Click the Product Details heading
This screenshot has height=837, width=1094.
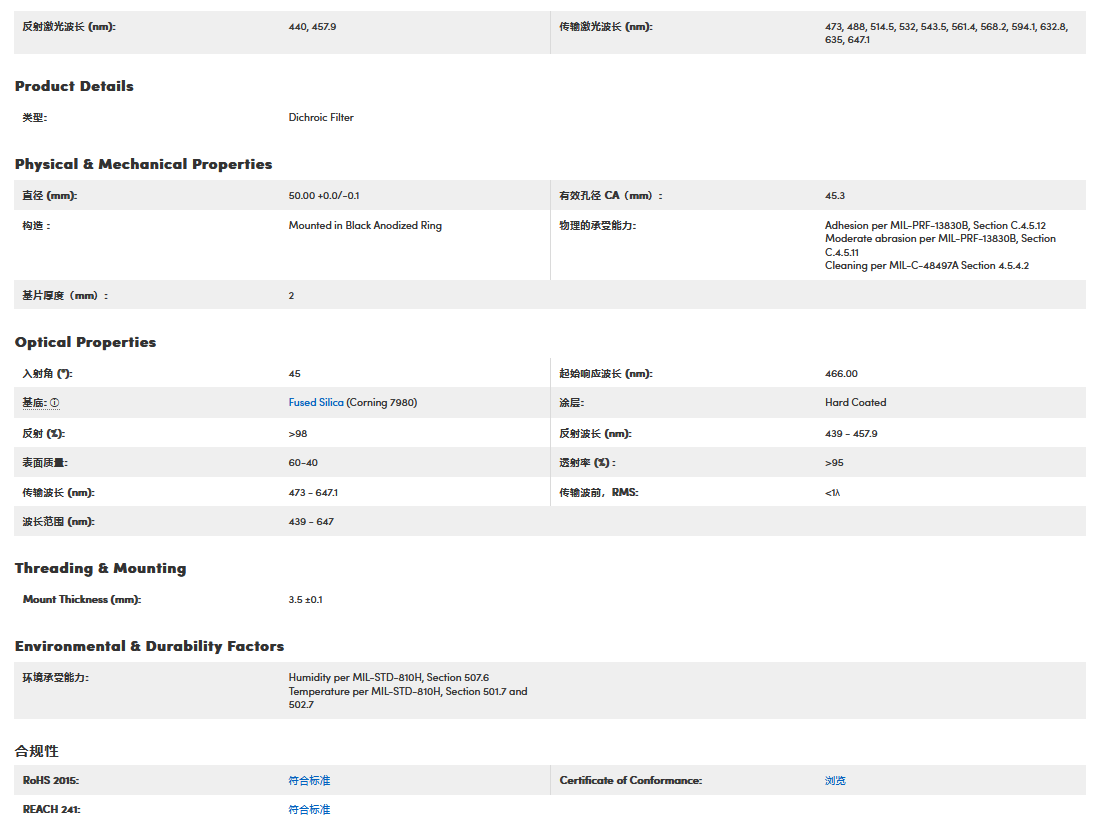tap(74, 86)
